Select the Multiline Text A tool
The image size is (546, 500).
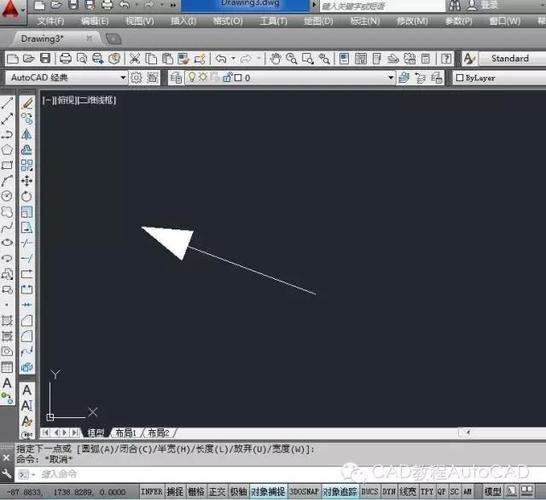[x=7, y=383]
